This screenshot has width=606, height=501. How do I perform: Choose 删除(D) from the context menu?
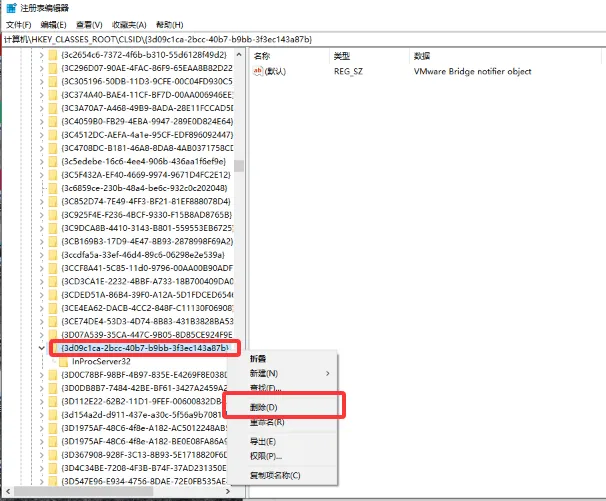click(264, 407)
